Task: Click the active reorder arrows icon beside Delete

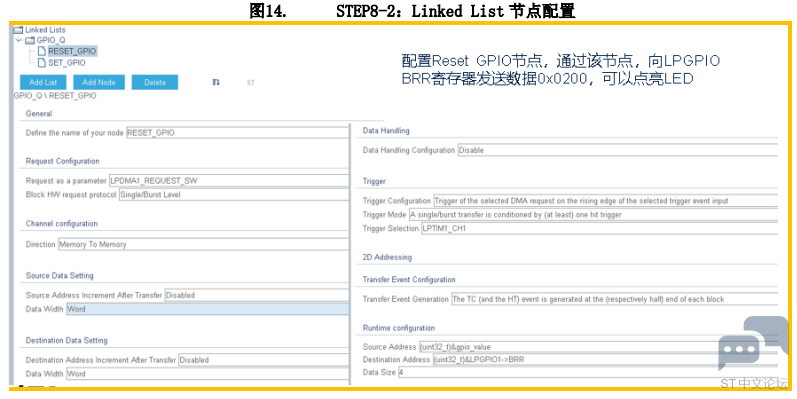Action: tap(216, 82)
